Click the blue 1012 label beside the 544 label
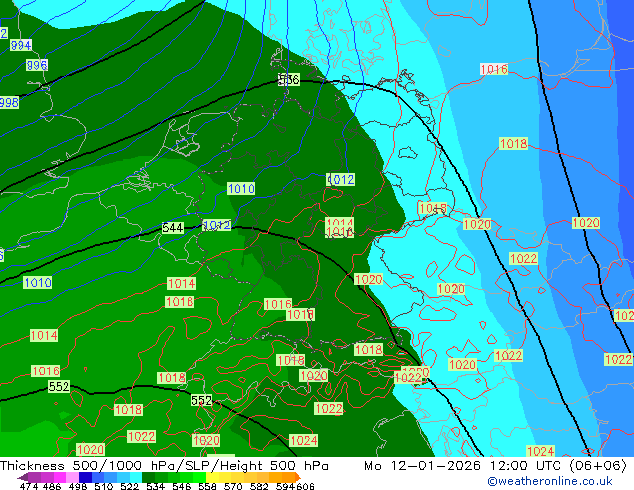Viewport: 634px width, 490px height. click(x=217, y=225)
